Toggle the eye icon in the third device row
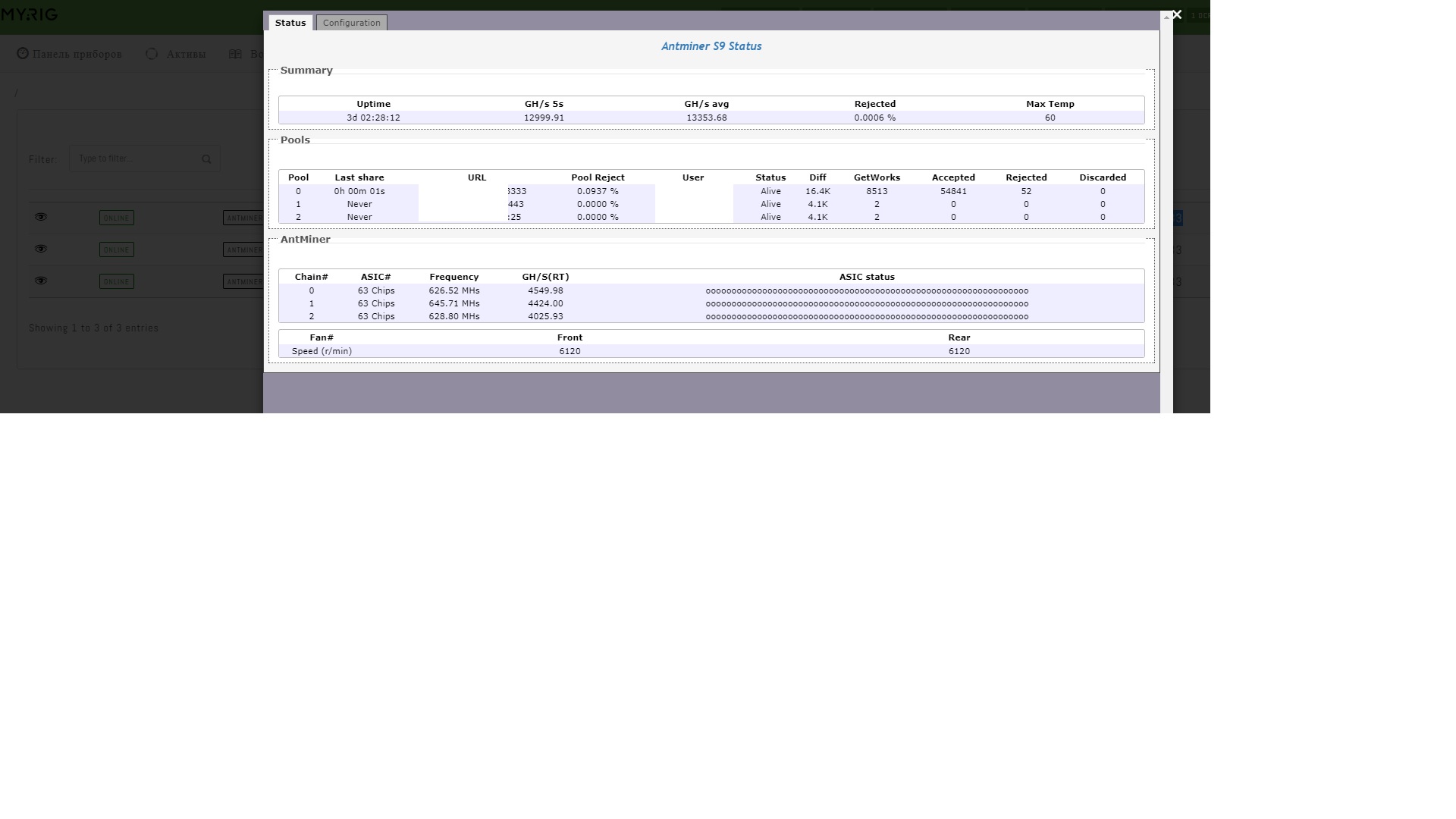This screenshot has width=1456, height=819. tap(41, 281)
